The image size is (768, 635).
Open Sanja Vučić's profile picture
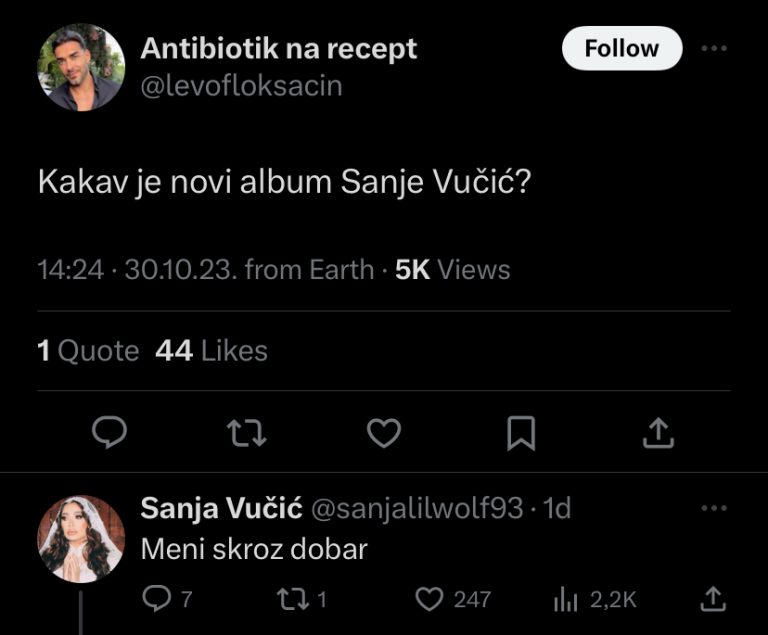[81, 539]
